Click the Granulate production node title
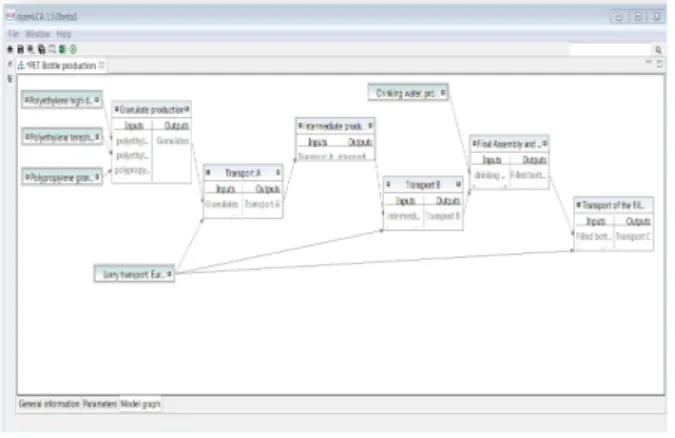675x438 pixels. click(x=152, y=110)
